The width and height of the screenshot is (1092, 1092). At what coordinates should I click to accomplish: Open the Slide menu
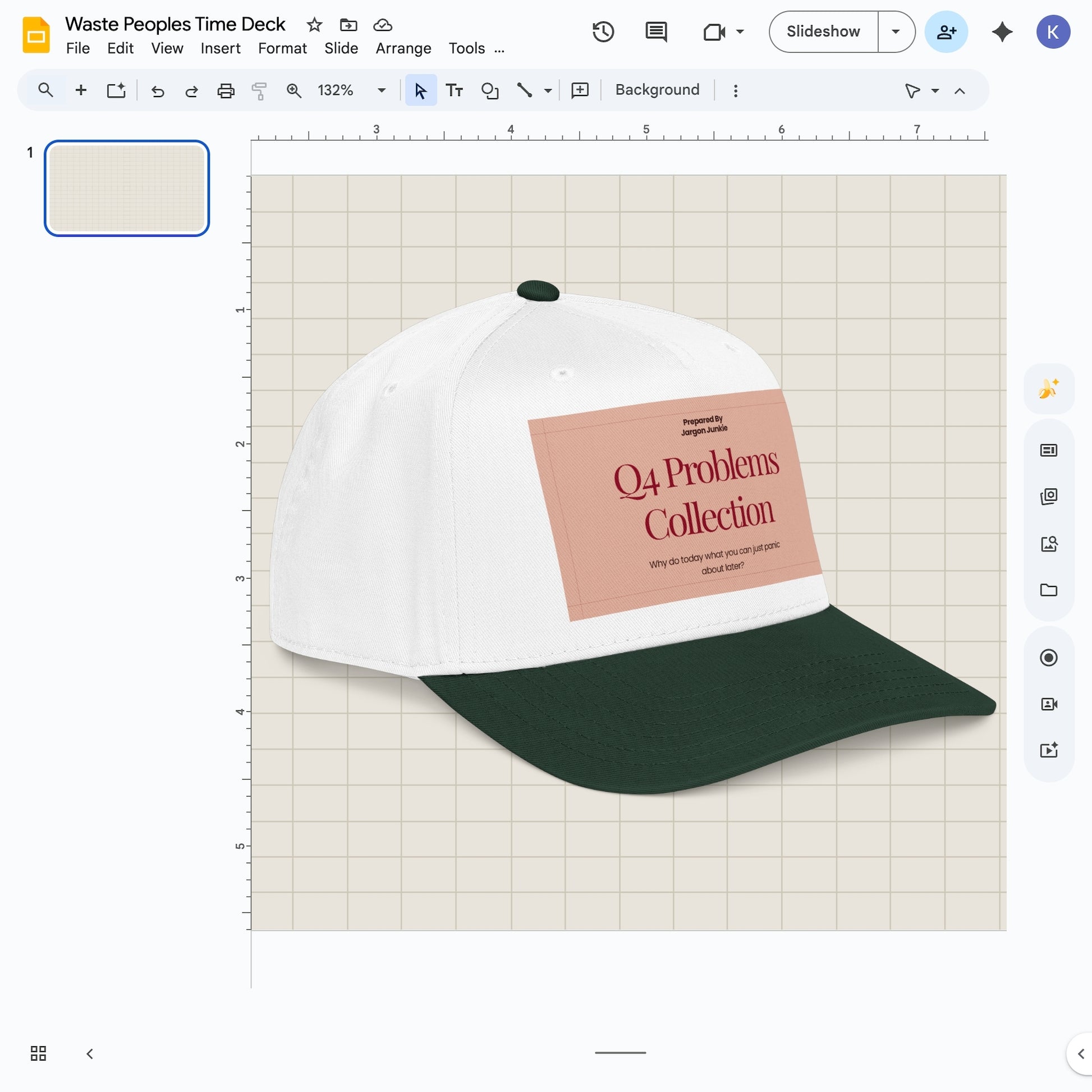(x=341, y=49)
